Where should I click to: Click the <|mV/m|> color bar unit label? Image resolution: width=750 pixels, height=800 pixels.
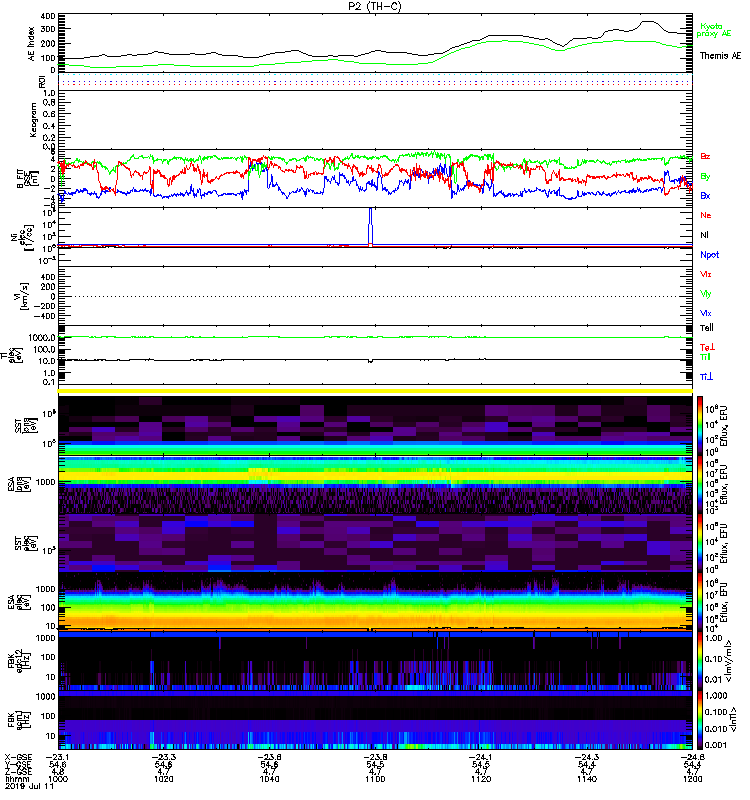point(730,660)
